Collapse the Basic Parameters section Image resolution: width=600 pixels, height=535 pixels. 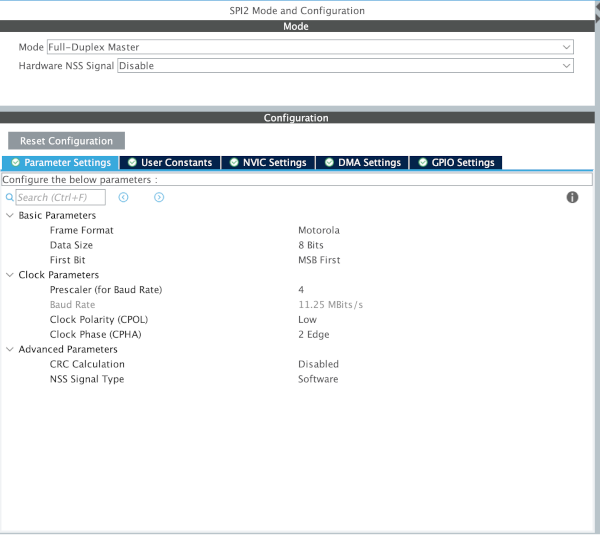[10, 216]
